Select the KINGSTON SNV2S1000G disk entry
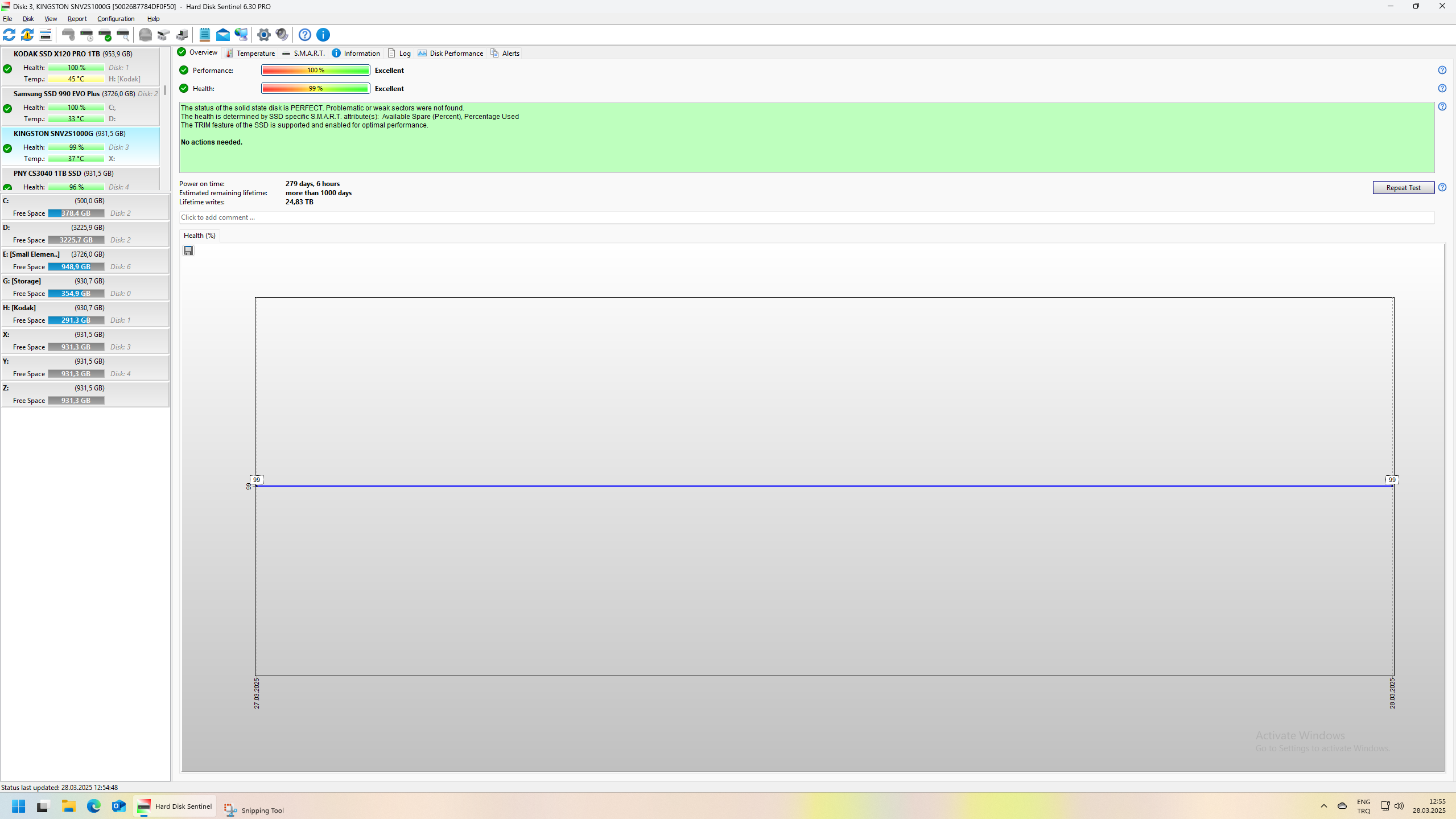 [x=80, y=146]
